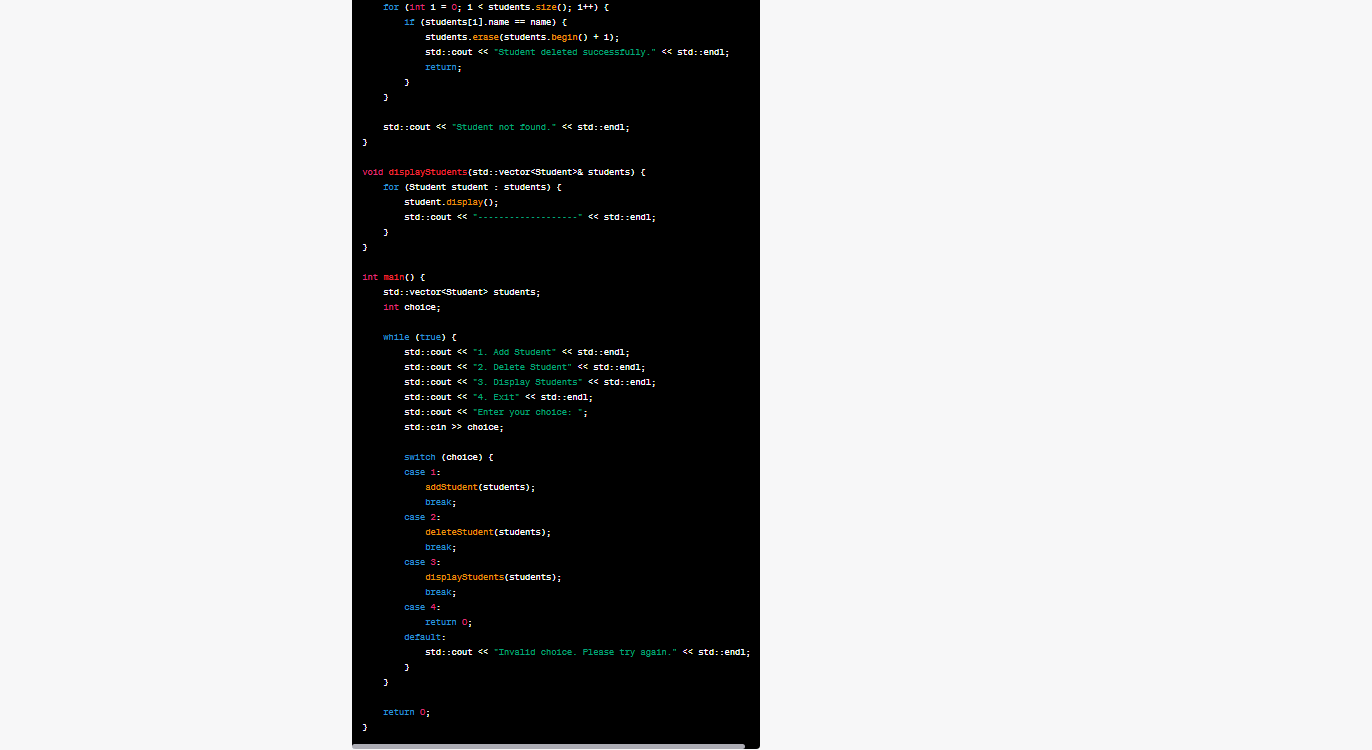Click the "1. Add Student" menu string
The width and height of the screenshot is (1372, 750).
pyautogui.click(x=514, y=351)
